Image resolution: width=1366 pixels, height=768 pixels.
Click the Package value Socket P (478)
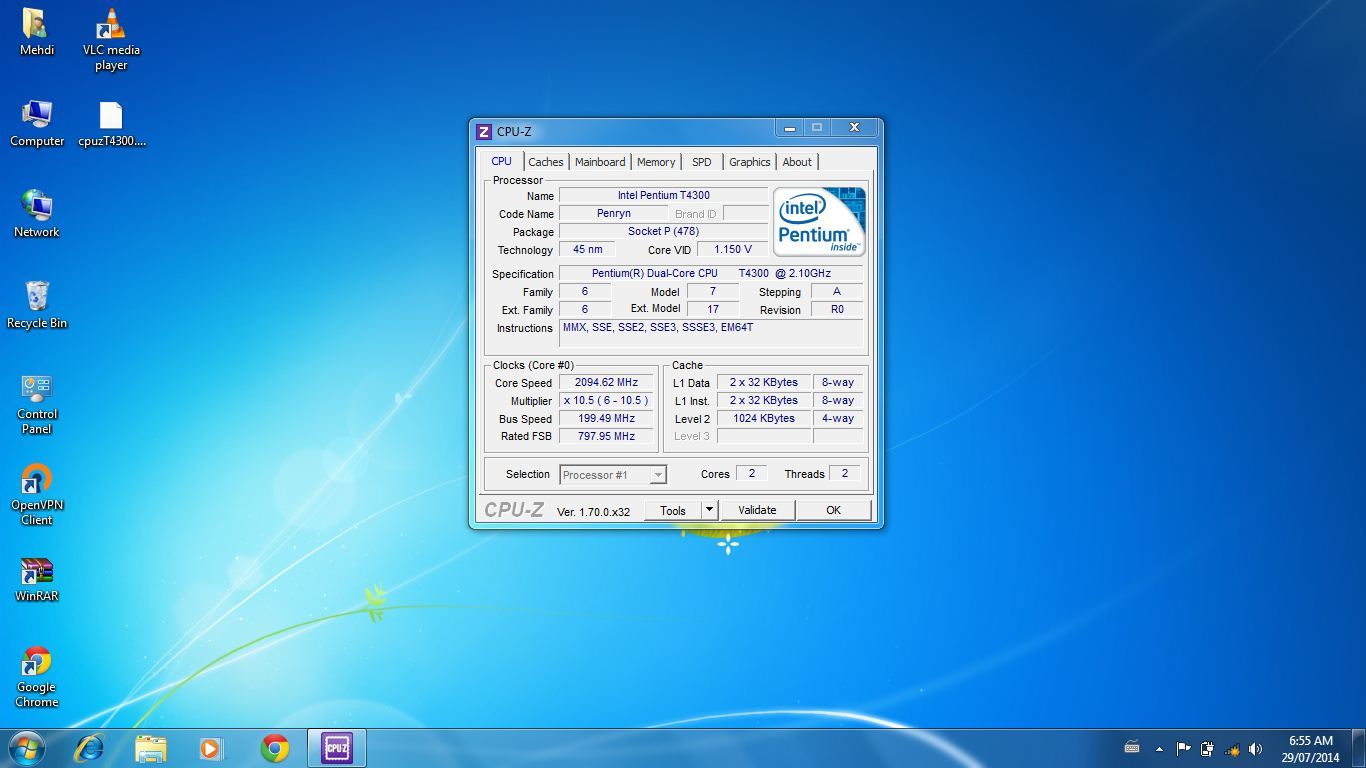pyautogui.click(x=663, y=231)
